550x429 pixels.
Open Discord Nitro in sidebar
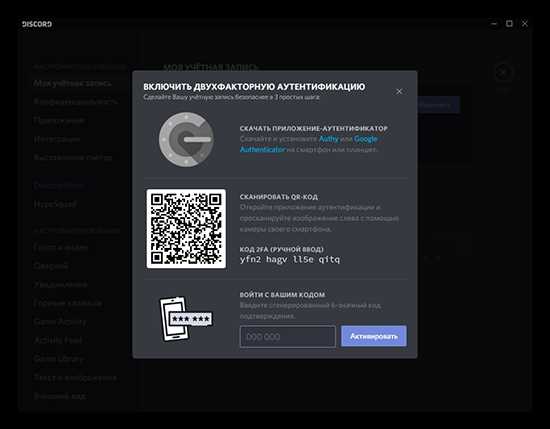click(x=59, y=185)
